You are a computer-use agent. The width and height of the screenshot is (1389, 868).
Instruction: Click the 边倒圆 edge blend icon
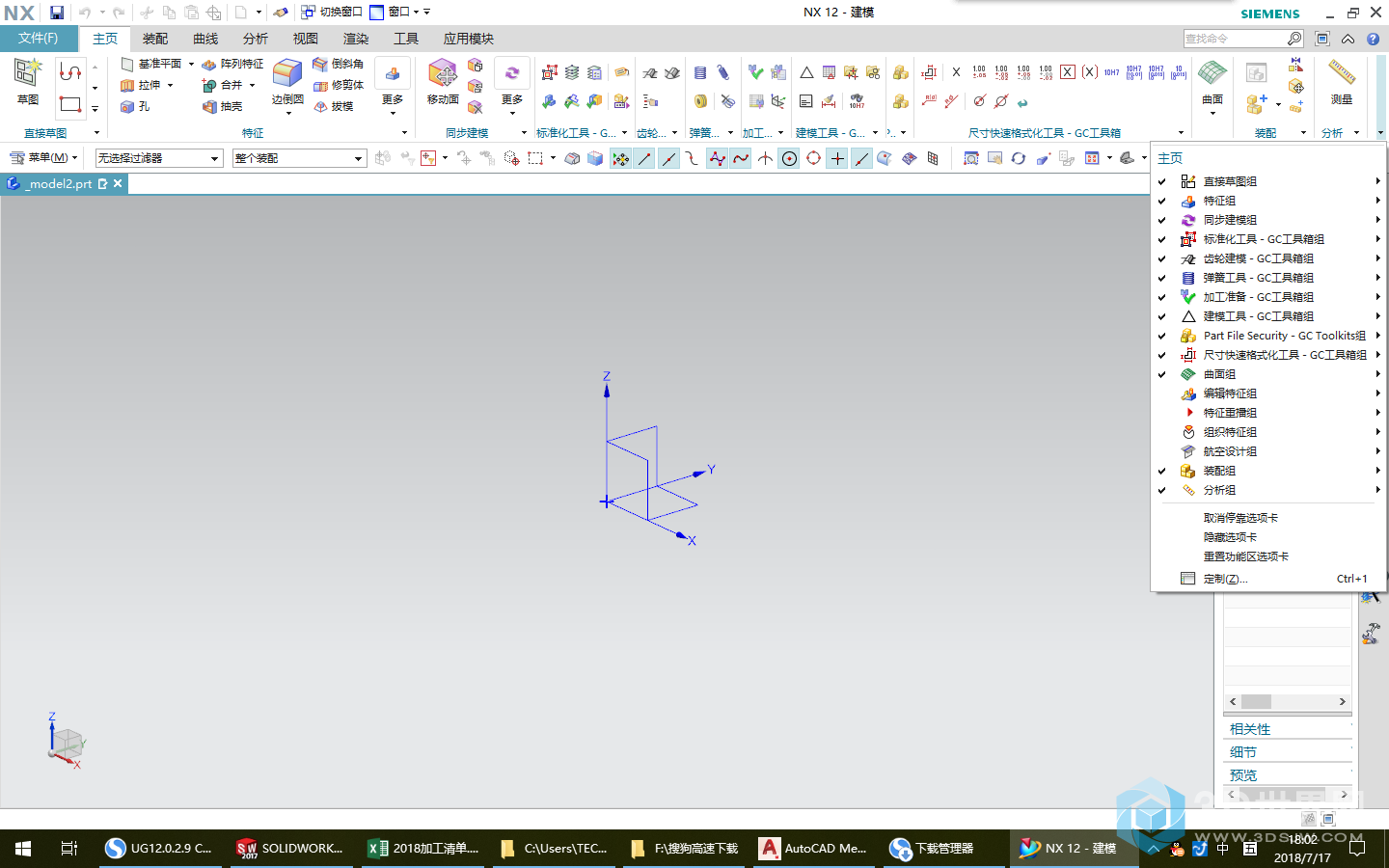click(287, 73)
